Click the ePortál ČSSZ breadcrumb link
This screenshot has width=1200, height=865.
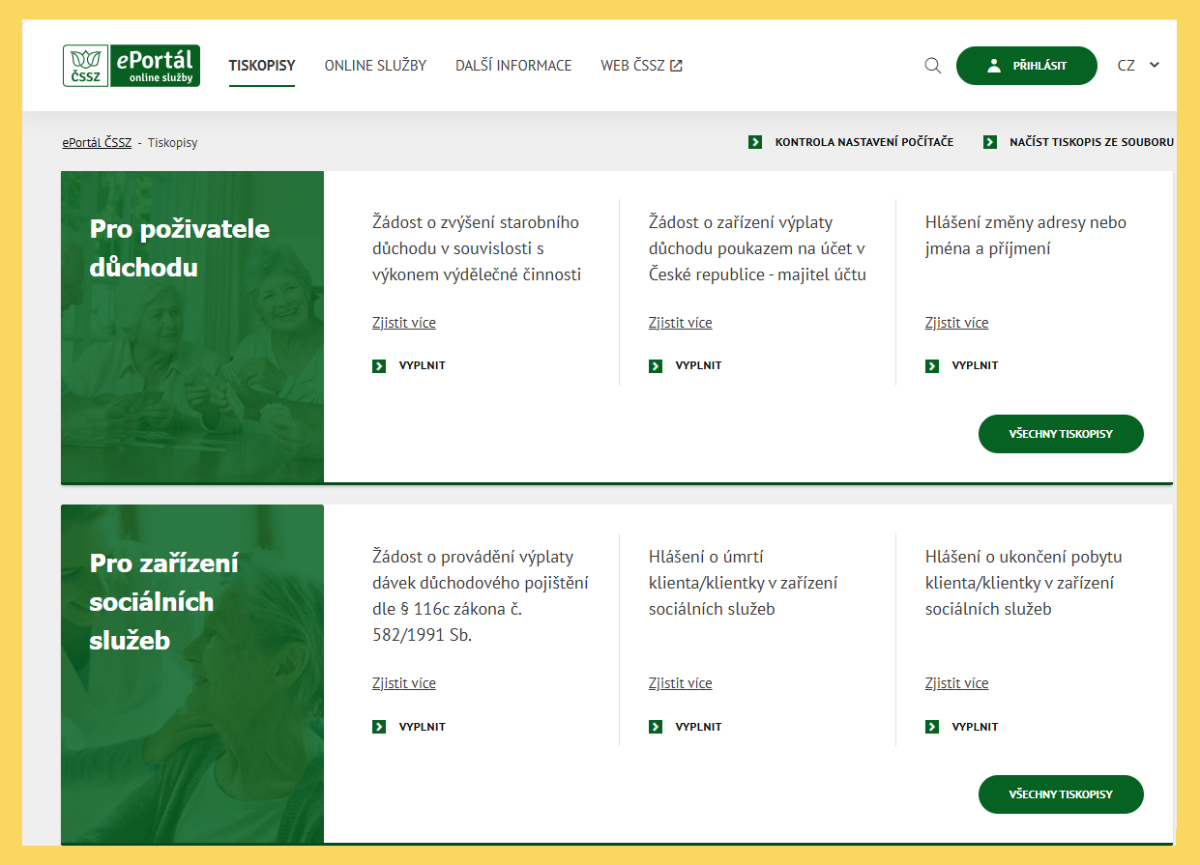click(97, 143)
